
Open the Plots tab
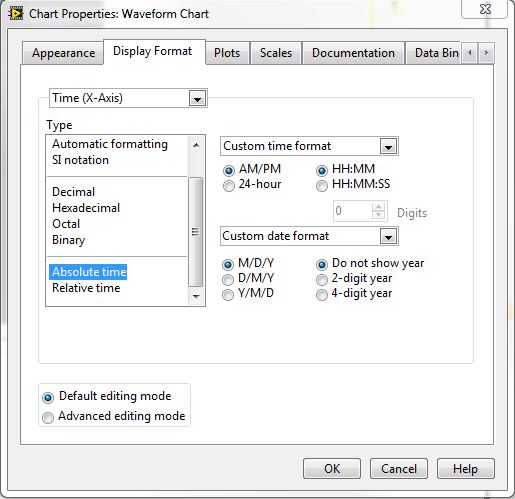coord(227,53)
